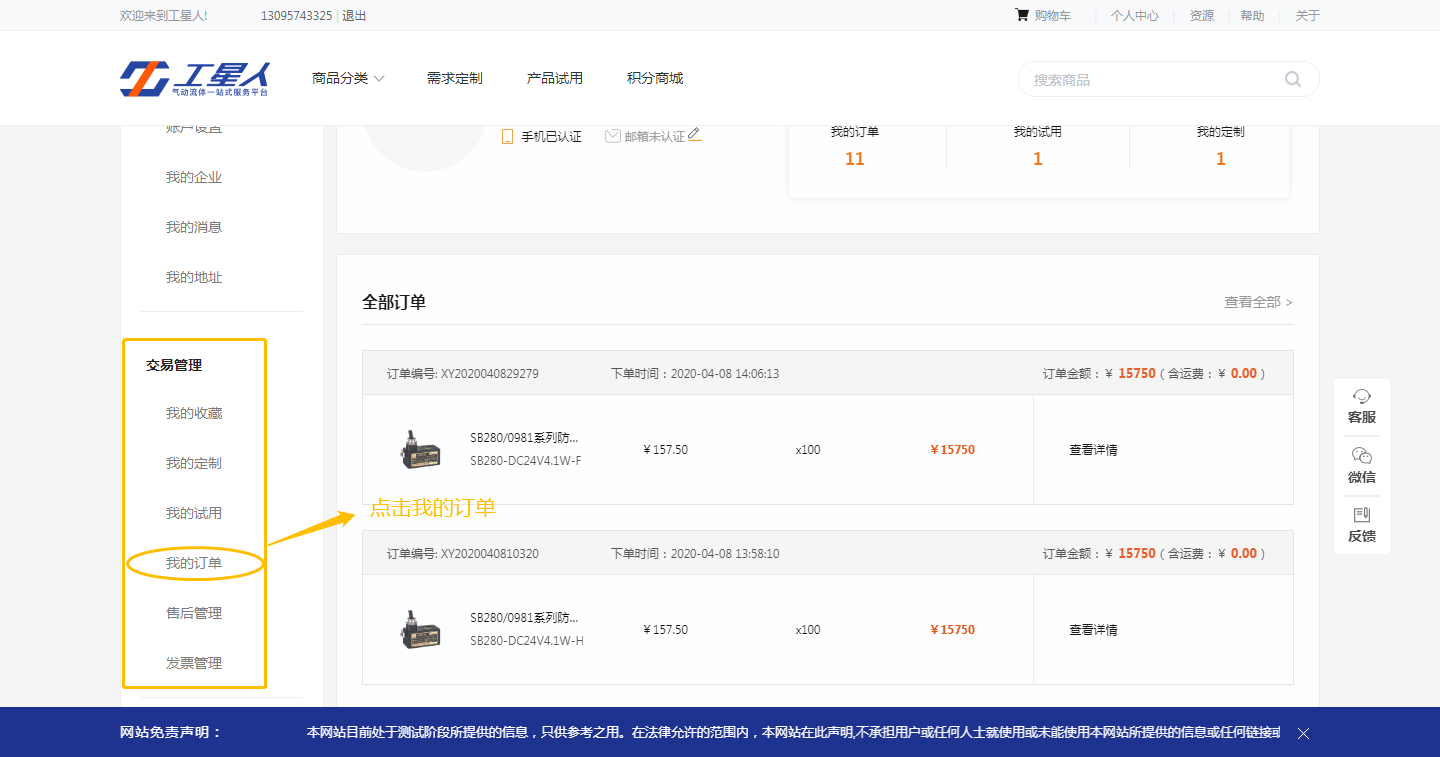Click the shopping cart icon
Viewport: 1440px width, 757px height.
(1021, 15)
